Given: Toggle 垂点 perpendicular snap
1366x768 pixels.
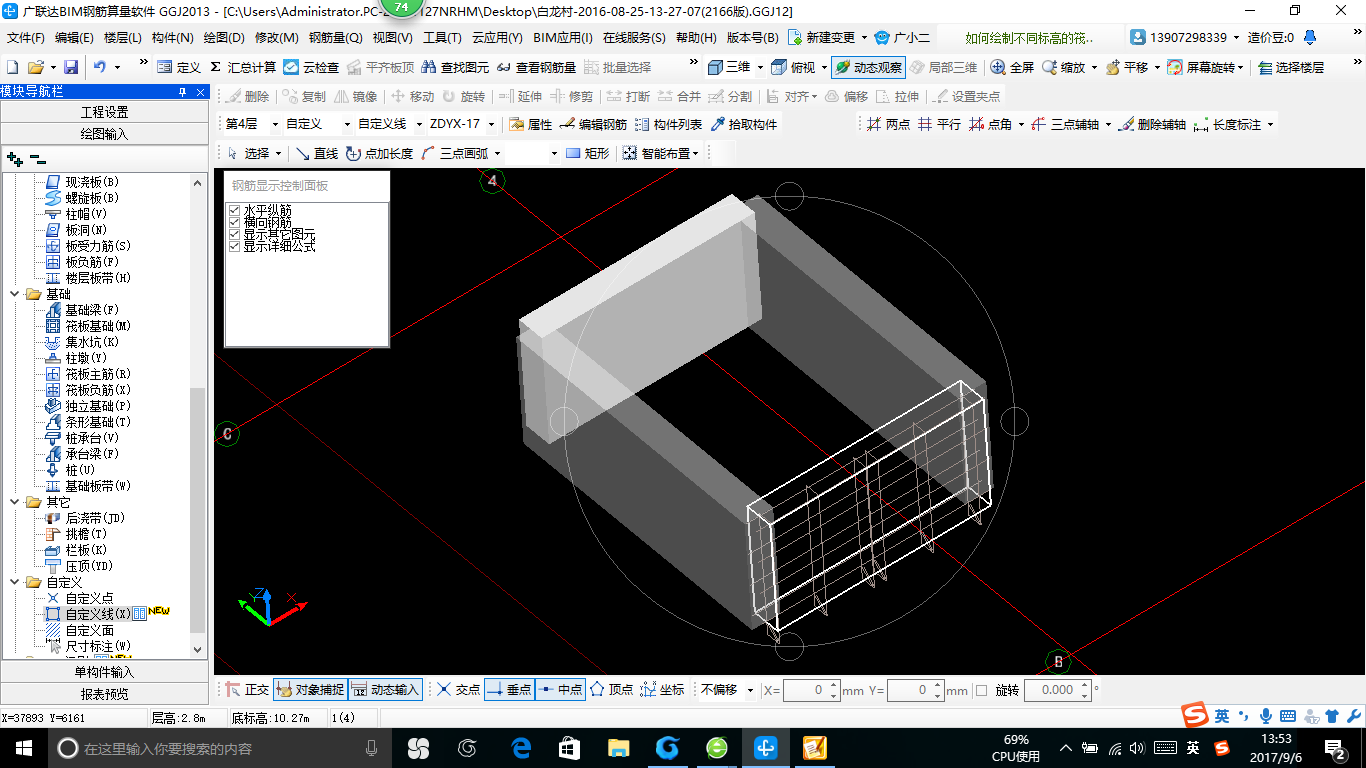Looking at the screenshot, I should [x=509, y=689].
